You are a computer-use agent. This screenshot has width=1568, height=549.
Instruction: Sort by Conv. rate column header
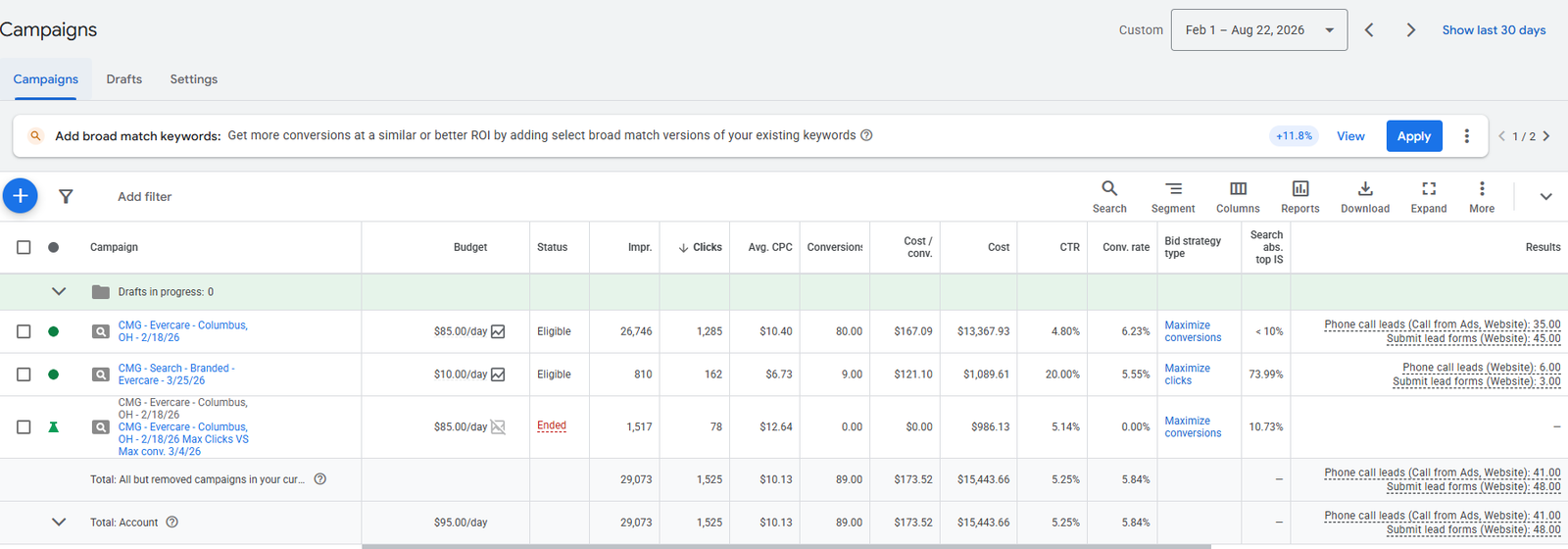coord(1126,247)
